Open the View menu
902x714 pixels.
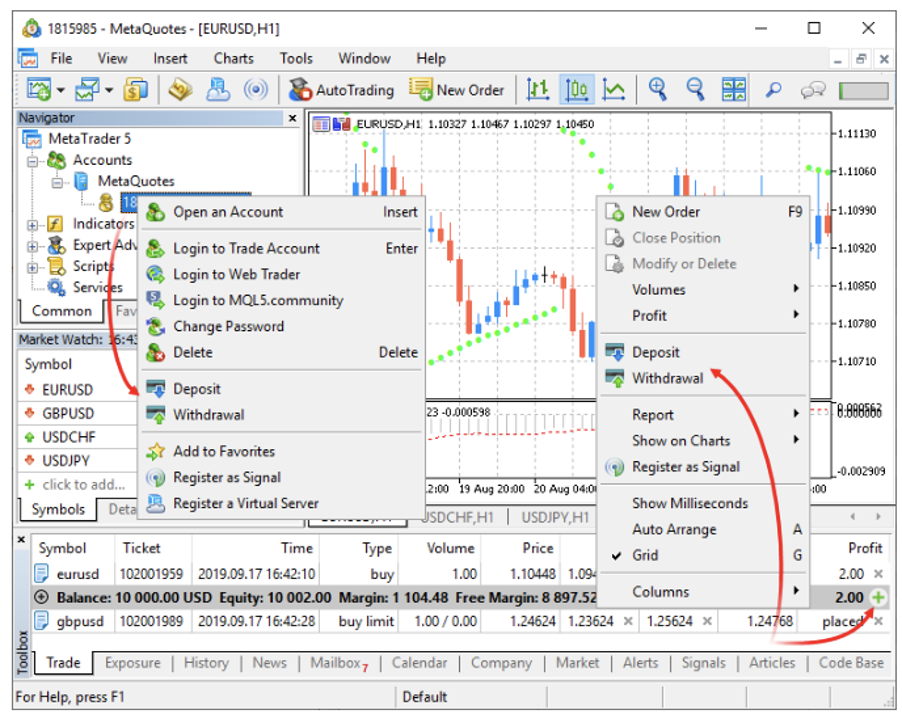pyautogui.click(x=112, y=59)
